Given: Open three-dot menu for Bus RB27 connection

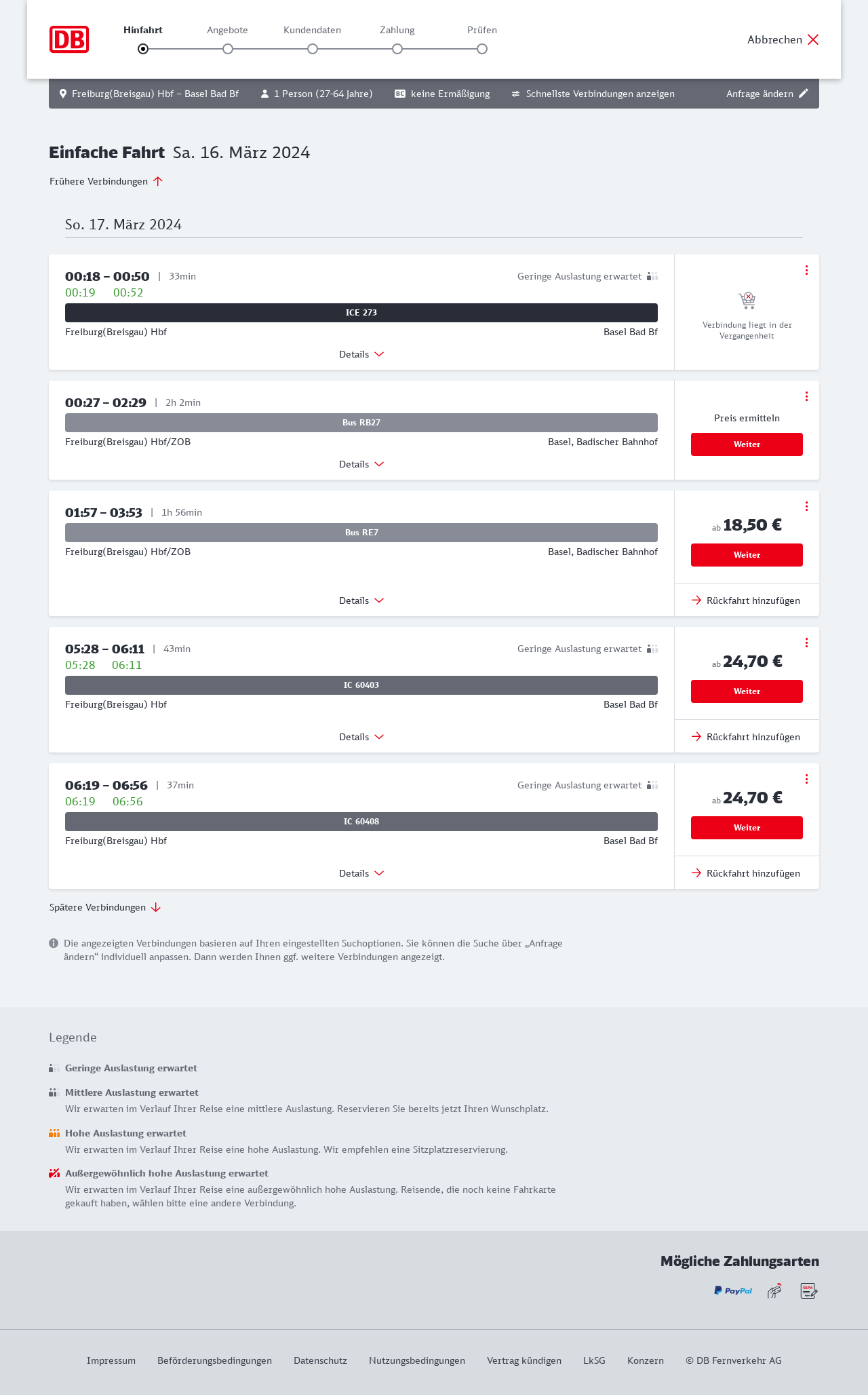Looking at the screenshot, I should 806,396.
